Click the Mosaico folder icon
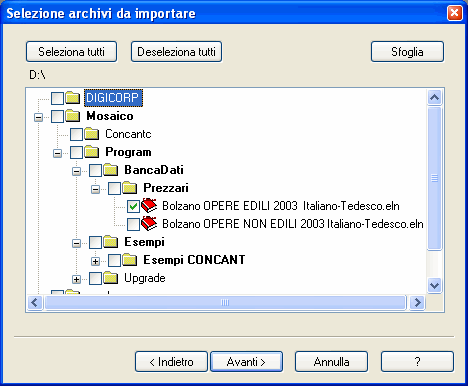The height and width of the screenshot is (386, 468). pyautogui.click(x=72, y=116)
